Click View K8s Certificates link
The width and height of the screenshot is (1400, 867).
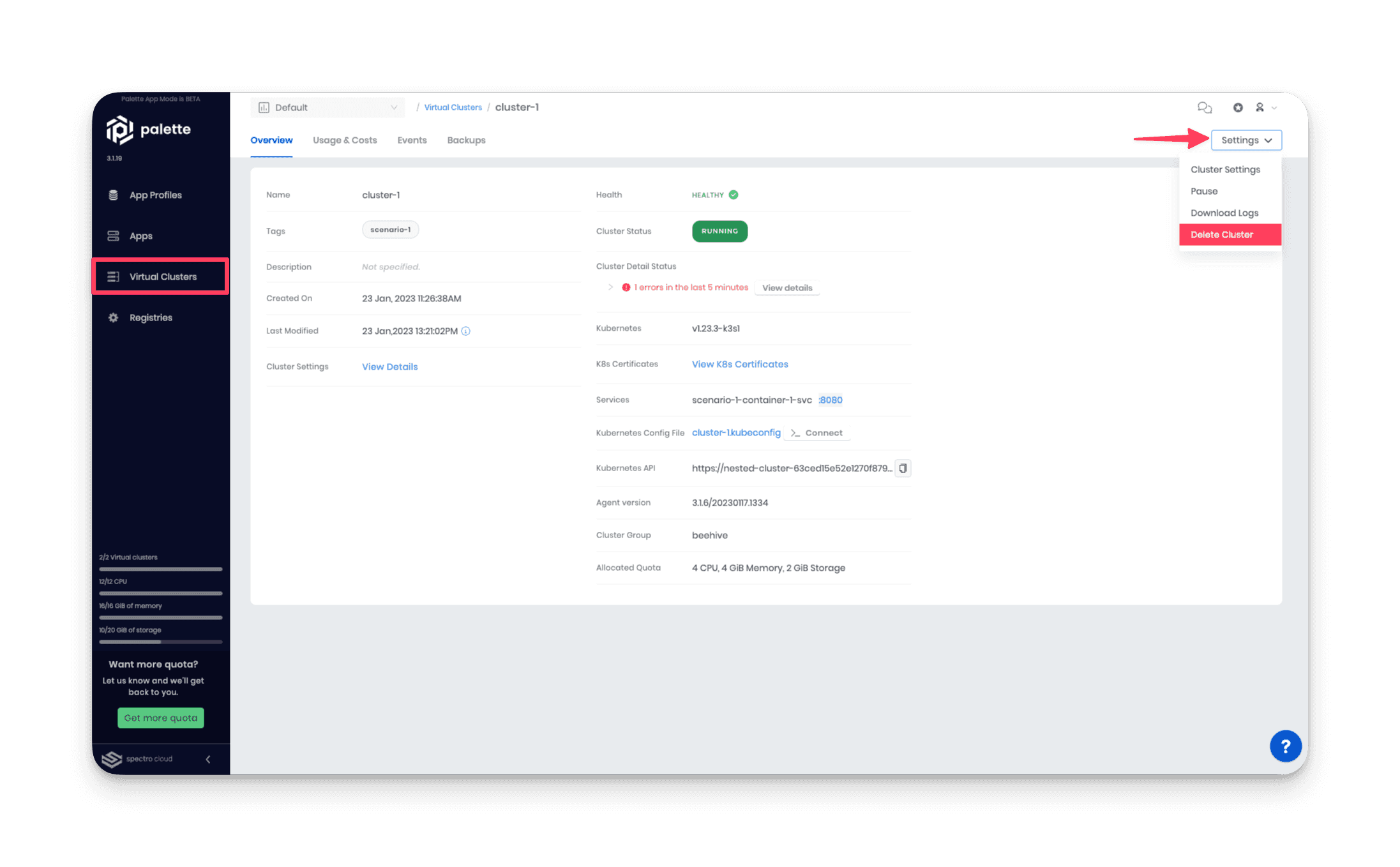739,363
